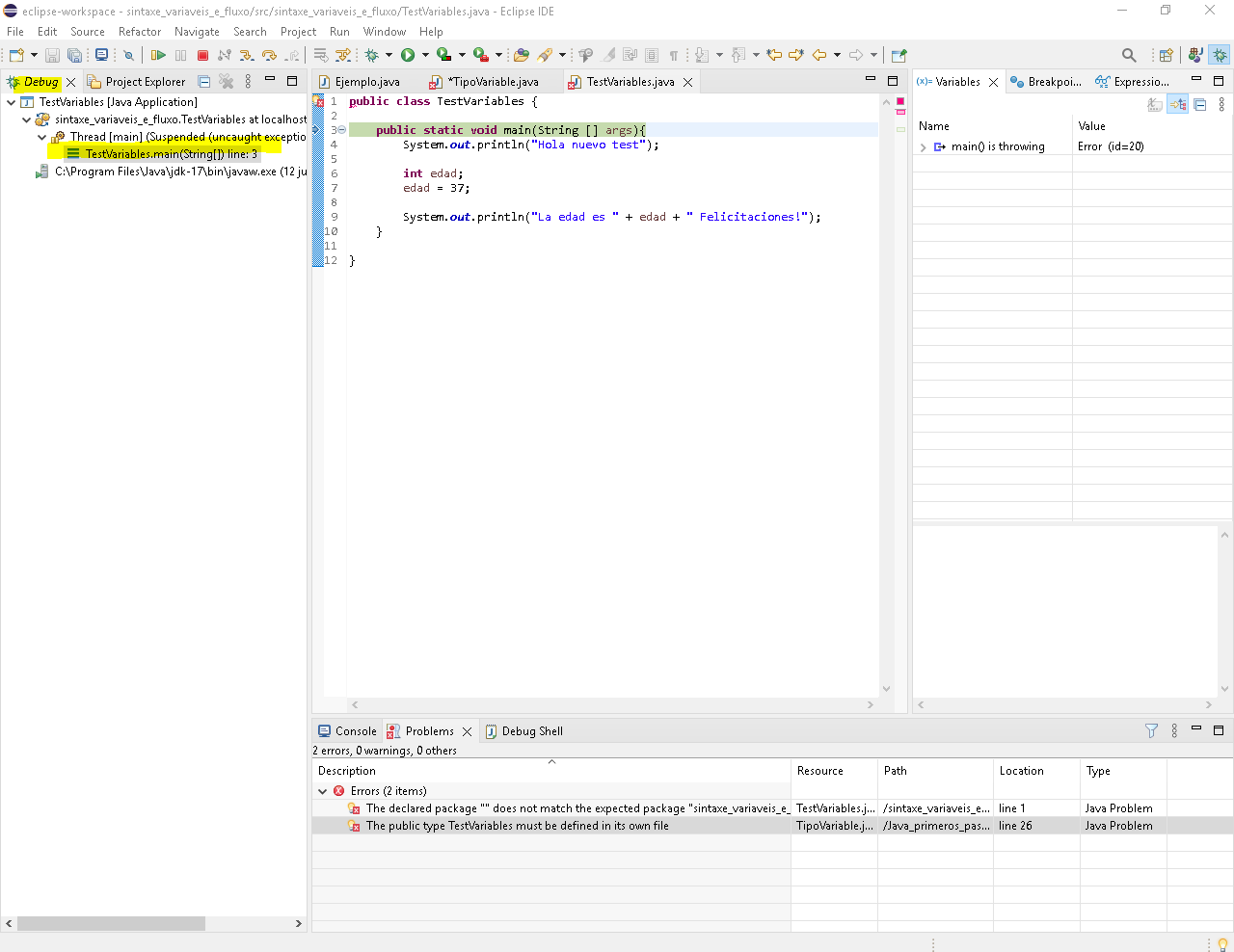Collapse All in the Debug view toolbar
The width and height of the screenshot is (1234, 952).
[204, 82]
